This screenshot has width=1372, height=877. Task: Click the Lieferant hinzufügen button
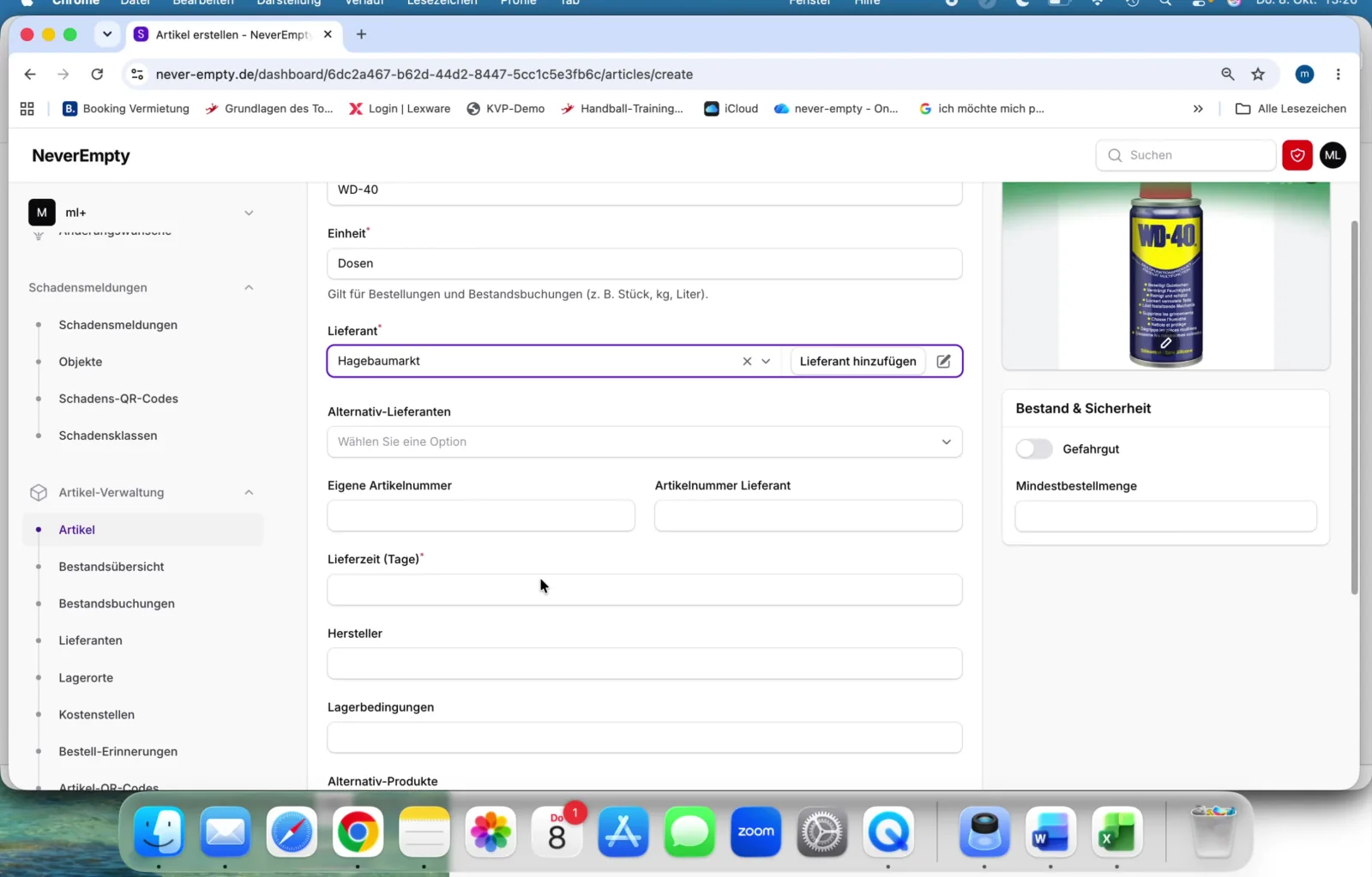pyautogui.click(x=857, y=361)
